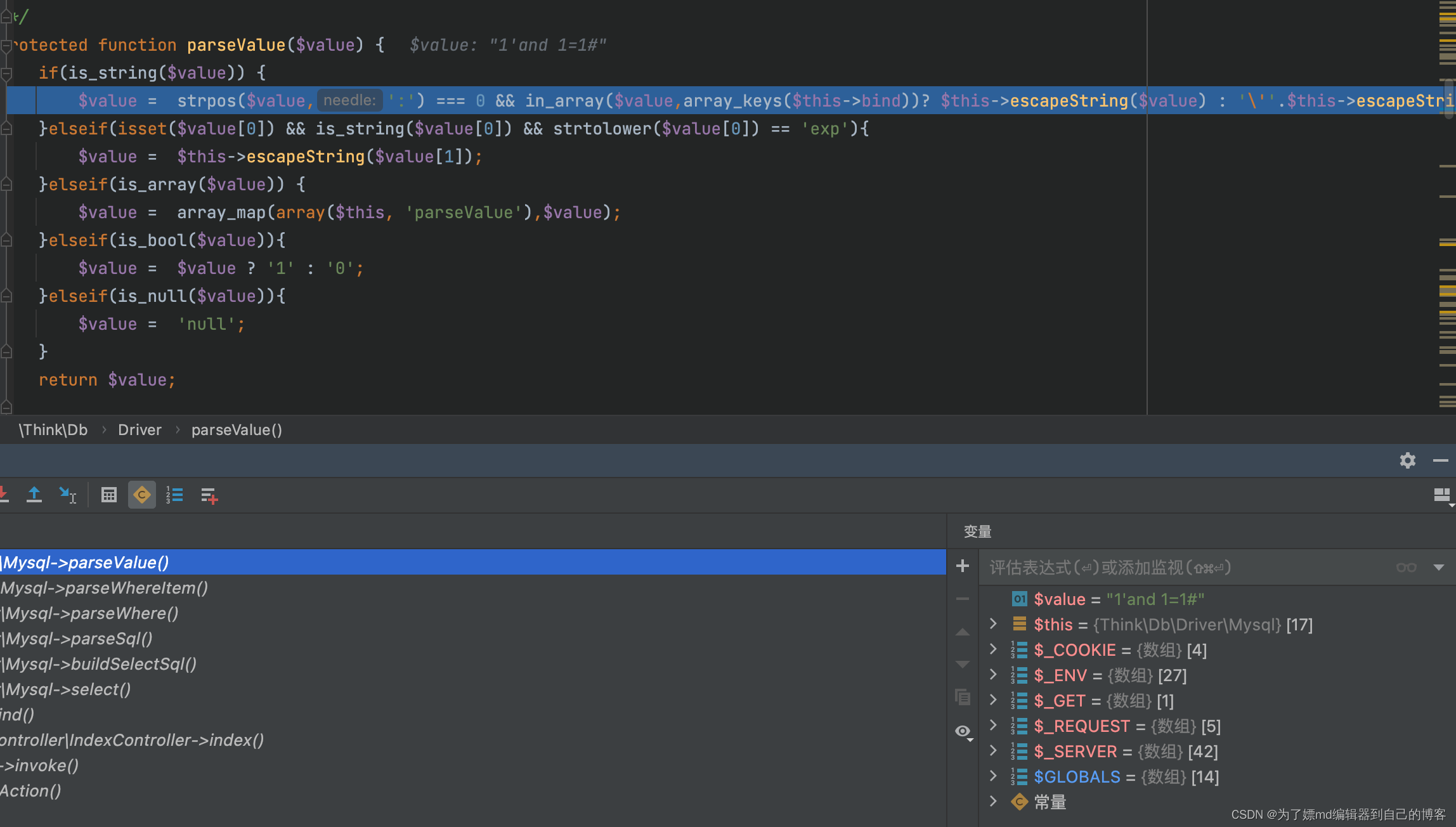Select the Mysql->parseWhereItem() stack frame

click(x=105, y=588)
